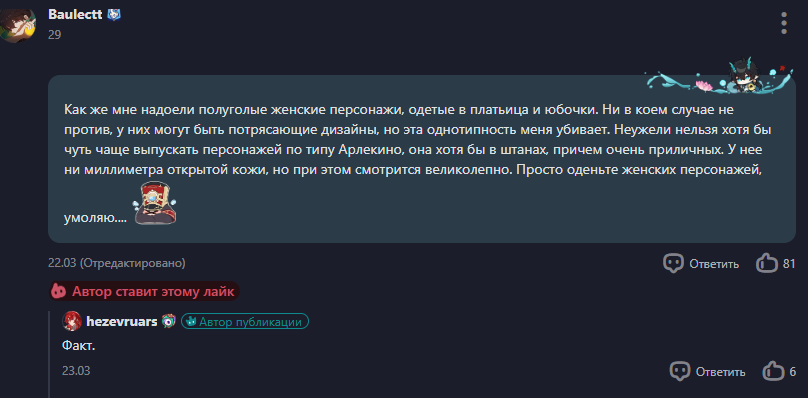Click the speech bubble reply icon under Baulectt's comment
Screen dimensions: 808x398
[x=673, y=263]
